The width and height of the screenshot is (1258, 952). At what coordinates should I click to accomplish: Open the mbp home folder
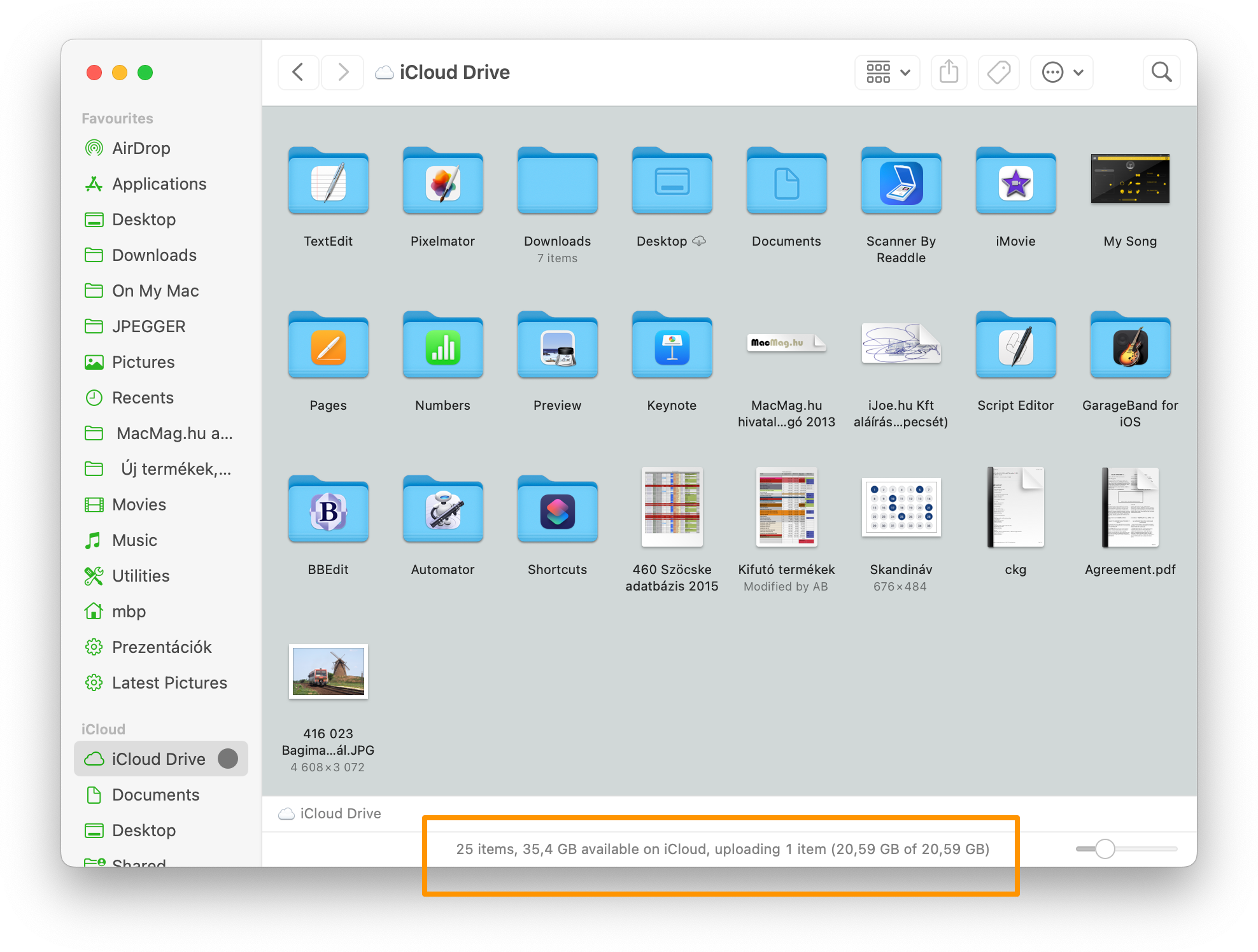[160, 612]
